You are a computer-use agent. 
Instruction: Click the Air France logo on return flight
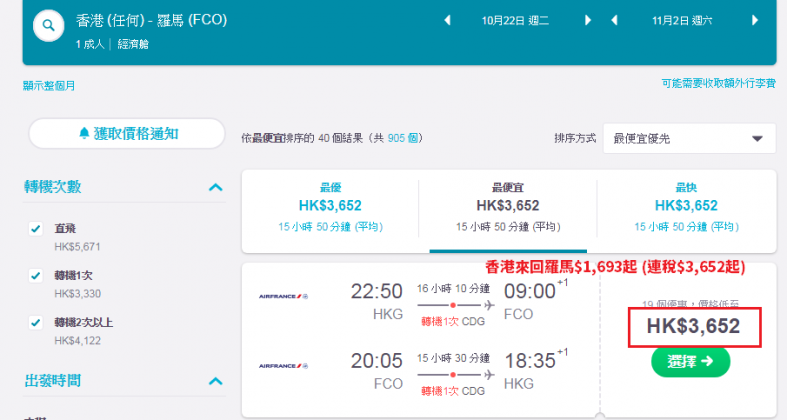[x=283, y=366]
